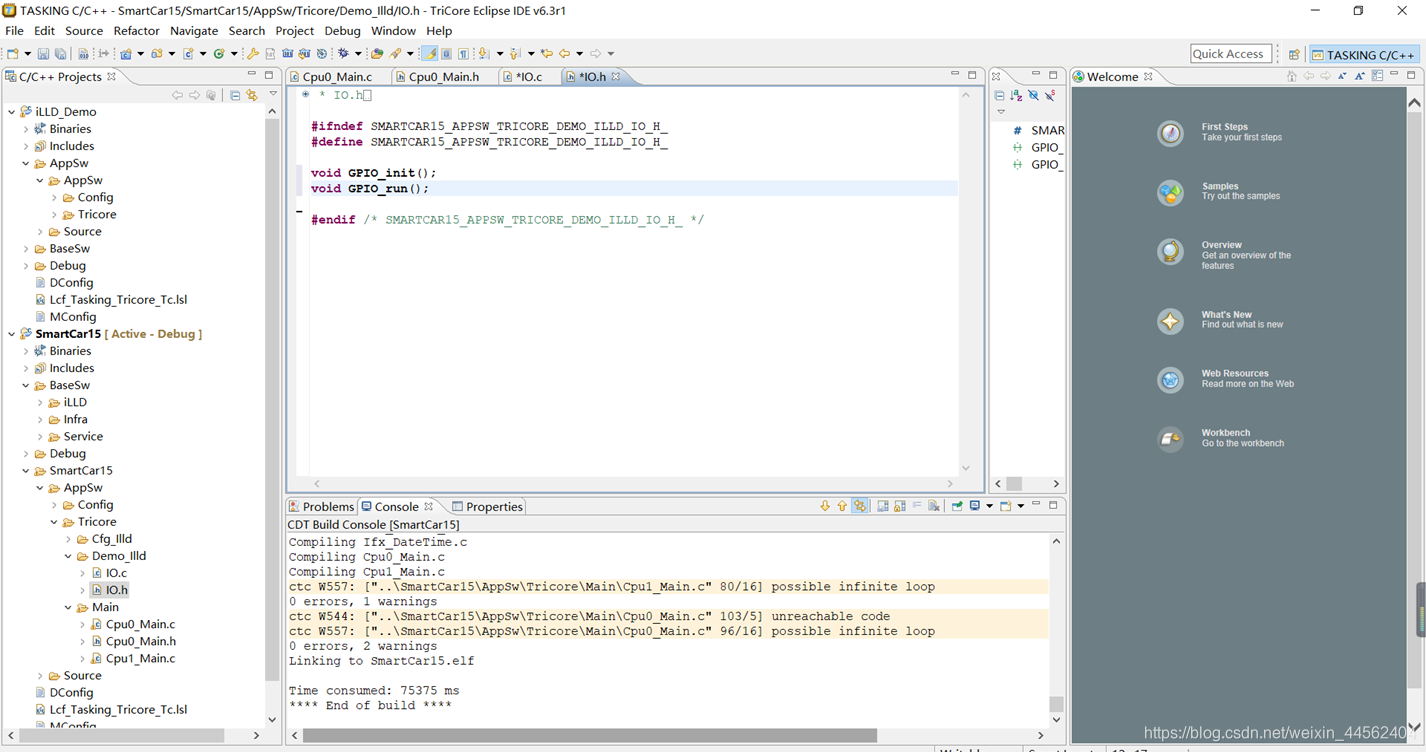Open the First Steps link

click(x=1224, y=127)
